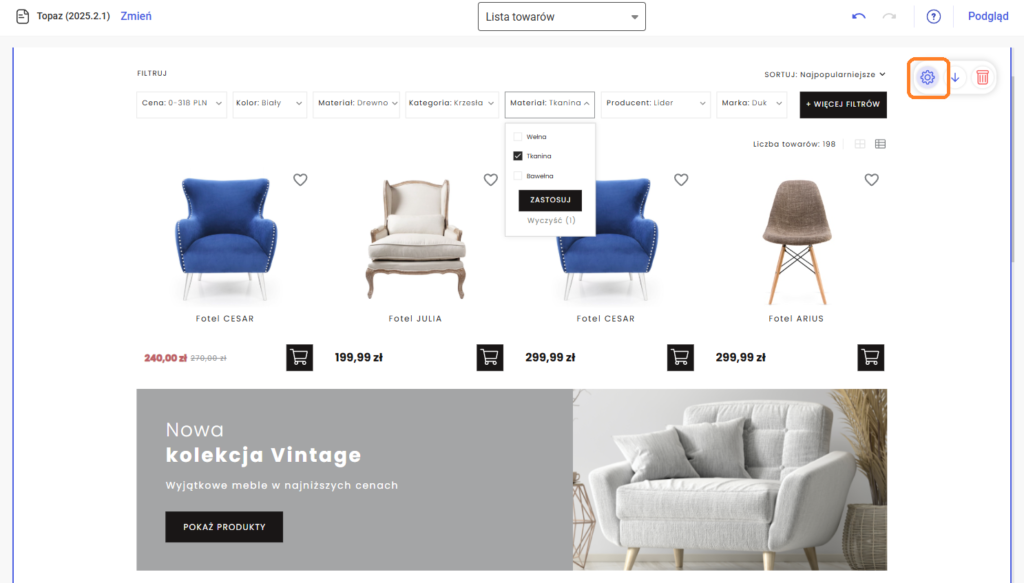1024x583 pixels.
Task: Check the Bawełna checkbox
Action: [x=518, y=176]
